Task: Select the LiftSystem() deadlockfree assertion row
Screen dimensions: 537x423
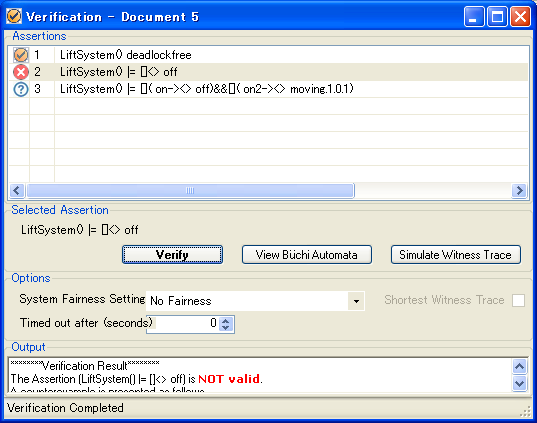Action: 268,55
